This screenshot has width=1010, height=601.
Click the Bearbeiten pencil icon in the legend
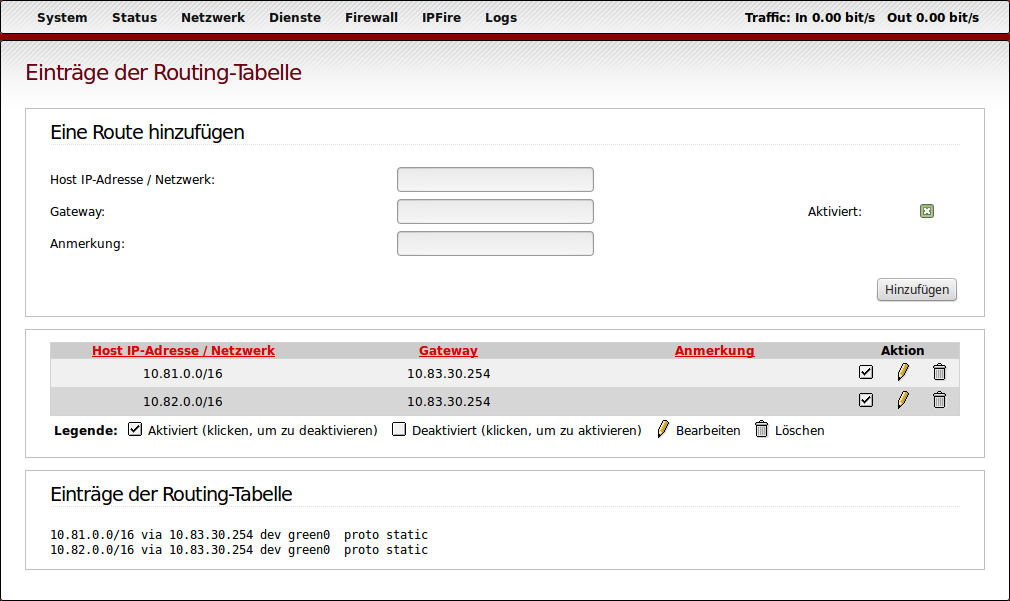(x=663, y=430)
